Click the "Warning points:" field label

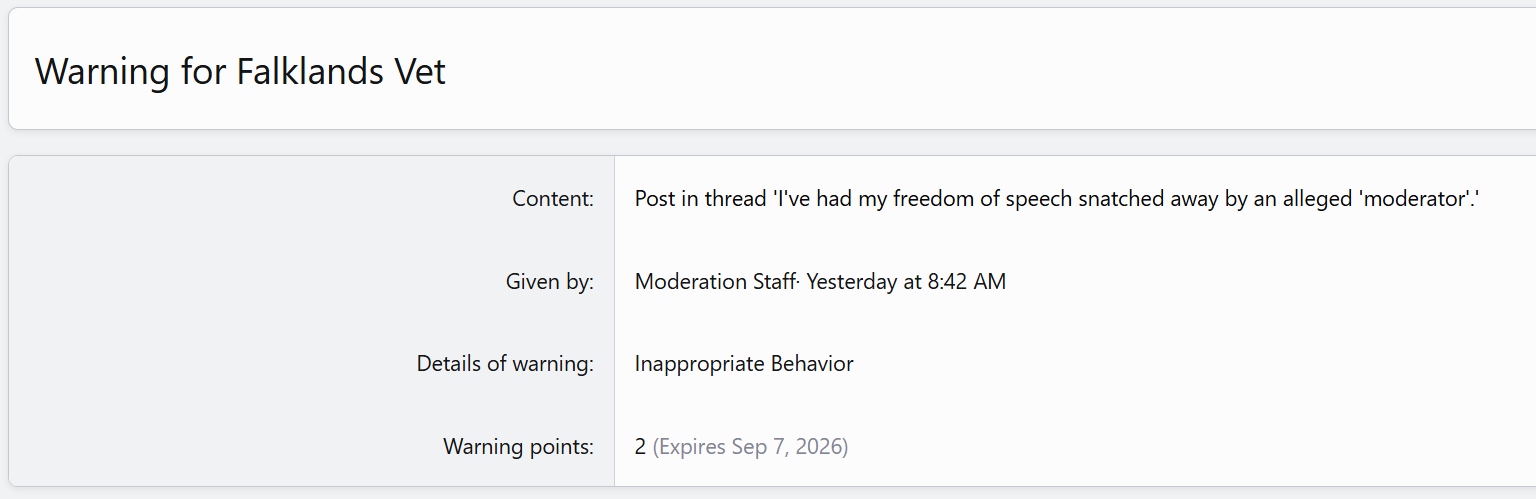(518, 447)
